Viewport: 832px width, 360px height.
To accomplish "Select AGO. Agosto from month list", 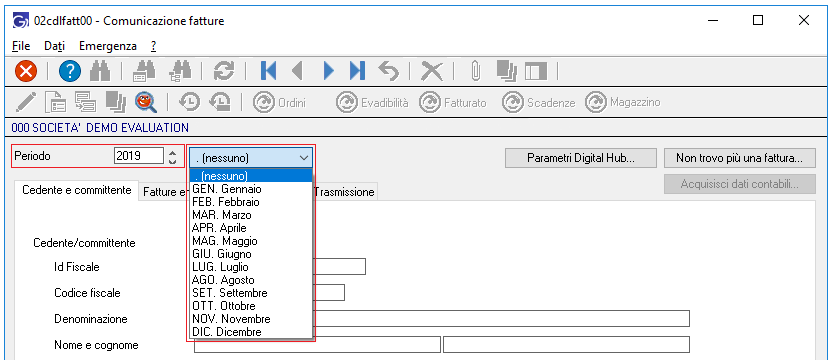I will coord(250,280).
